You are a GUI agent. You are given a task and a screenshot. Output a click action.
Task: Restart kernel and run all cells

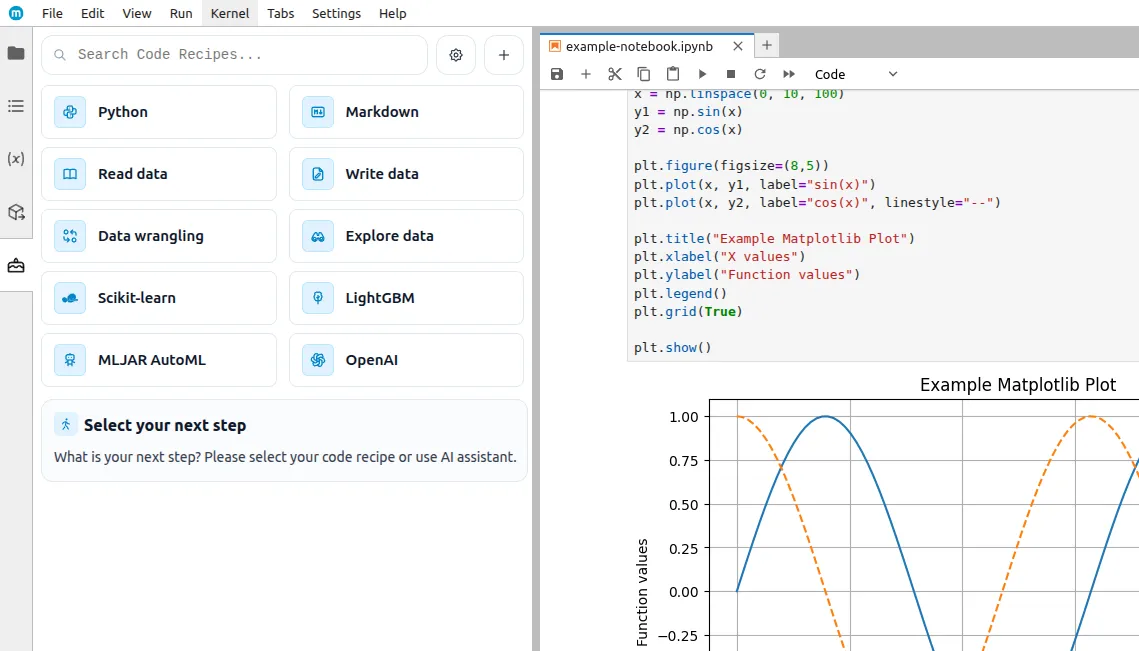[x=789, y=74]
